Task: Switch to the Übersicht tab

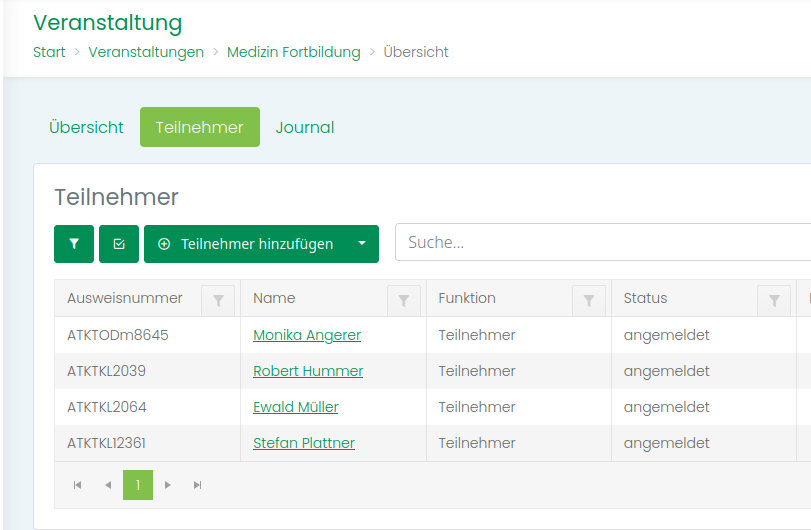Action: point(86,127)
